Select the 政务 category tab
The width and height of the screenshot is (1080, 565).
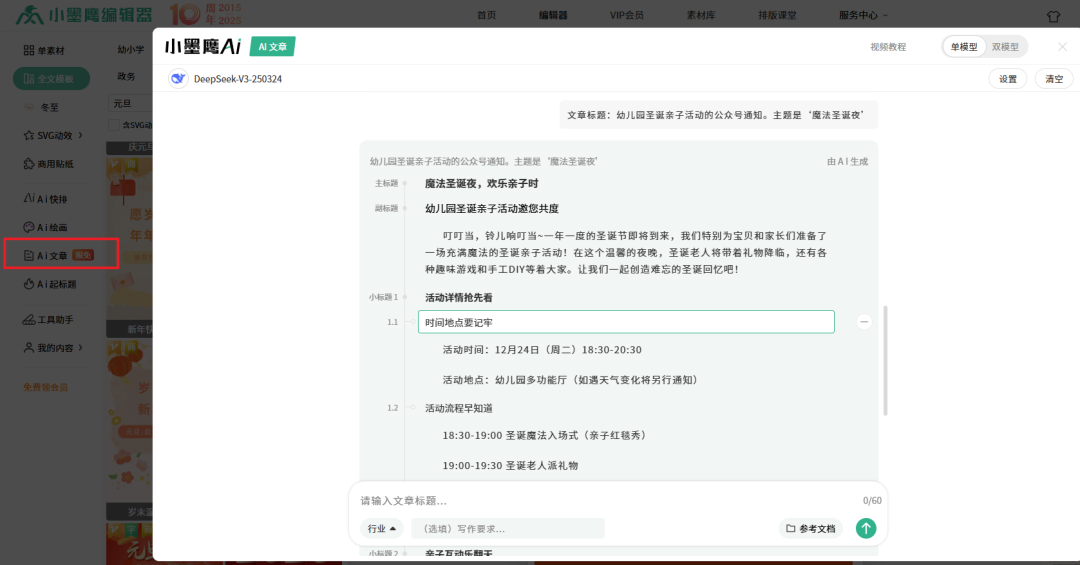click(127, 76)
